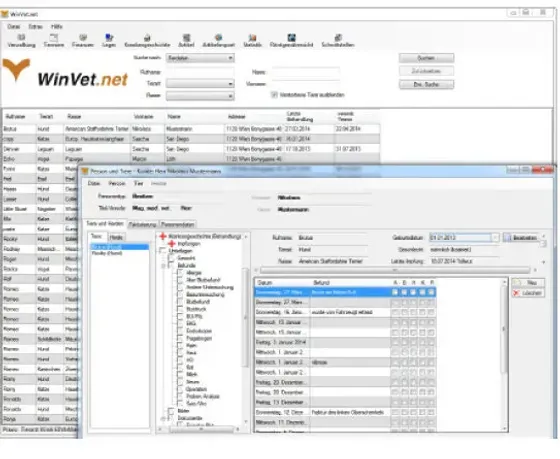Image resolution: width=560 pixels, height=459 pixels.
Task: Click the Person und Tiere title bar icon
Action: pyautogui.click(x=85, y=171)
